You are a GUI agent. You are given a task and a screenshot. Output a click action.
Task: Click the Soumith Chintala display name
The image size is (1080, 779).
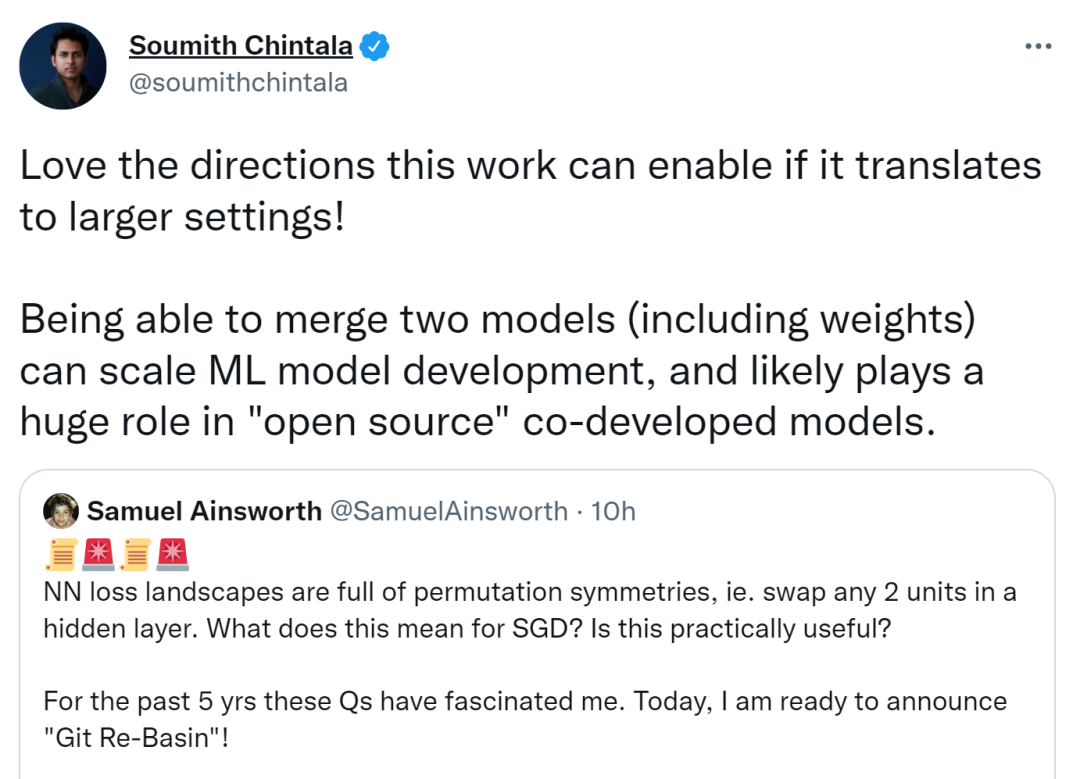[241, 46]
